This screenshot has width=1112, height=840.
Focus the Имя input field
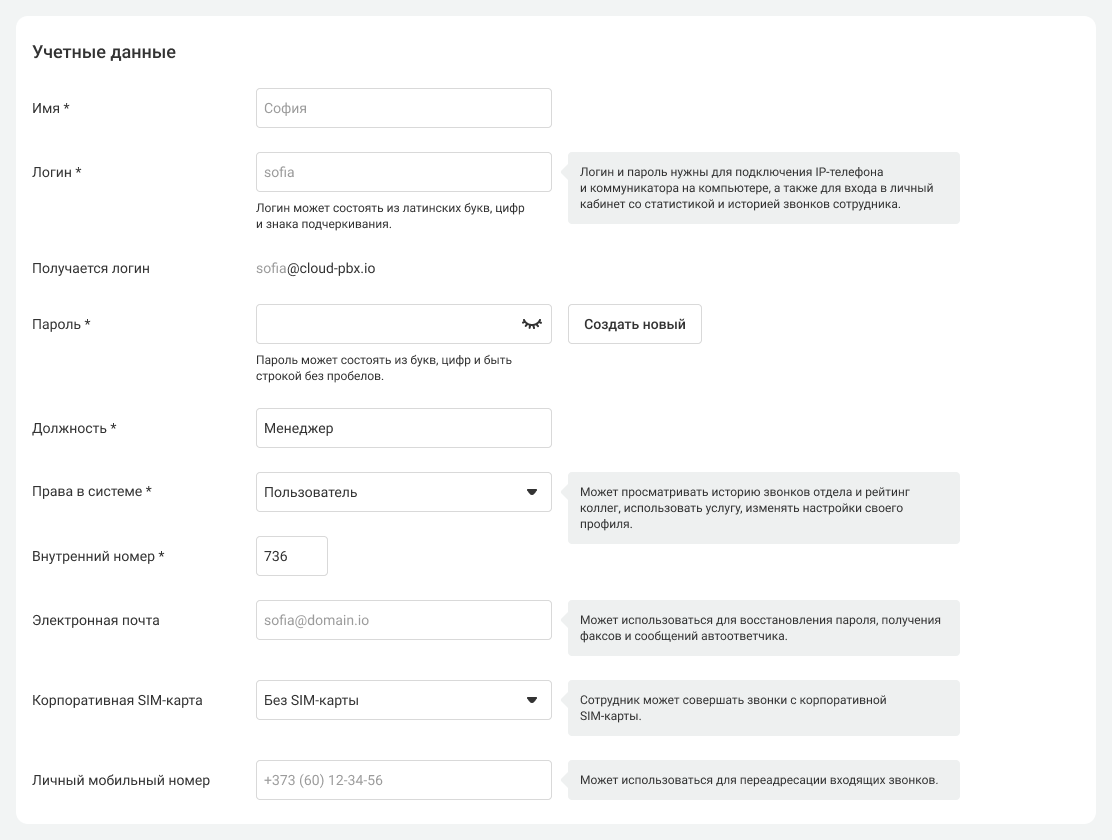pos(403,108)
